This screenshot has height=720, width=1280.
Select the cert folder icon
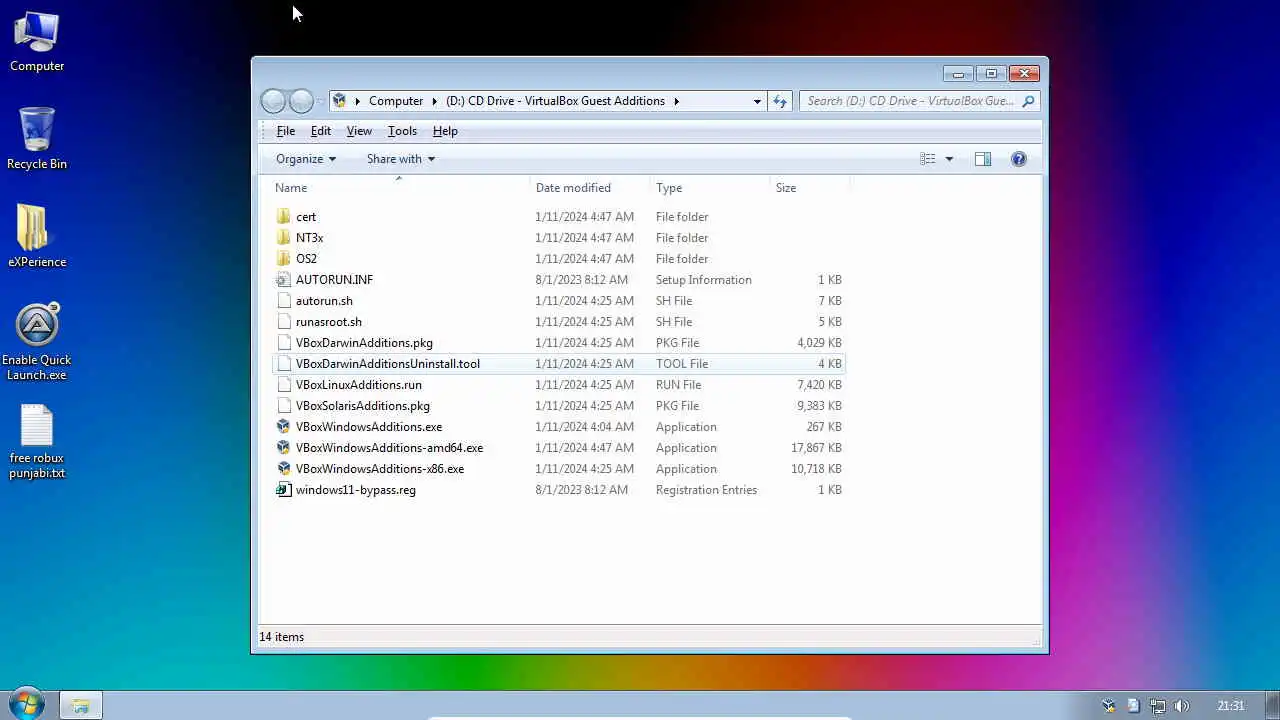[x=284, y=217]
